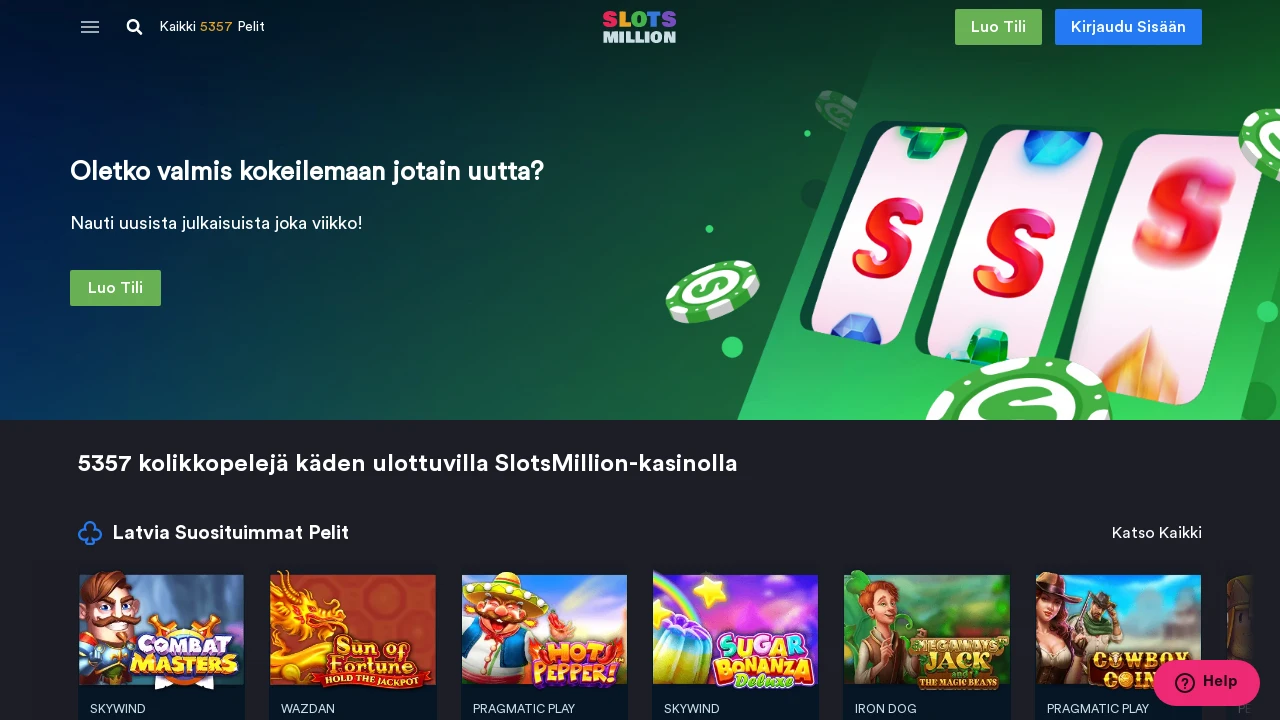The height and width of the screenshot is (720, 1280).
Task: Click the Kirjaudu Sisään button
Action: pyautogui.click(x=1128, y=27)
